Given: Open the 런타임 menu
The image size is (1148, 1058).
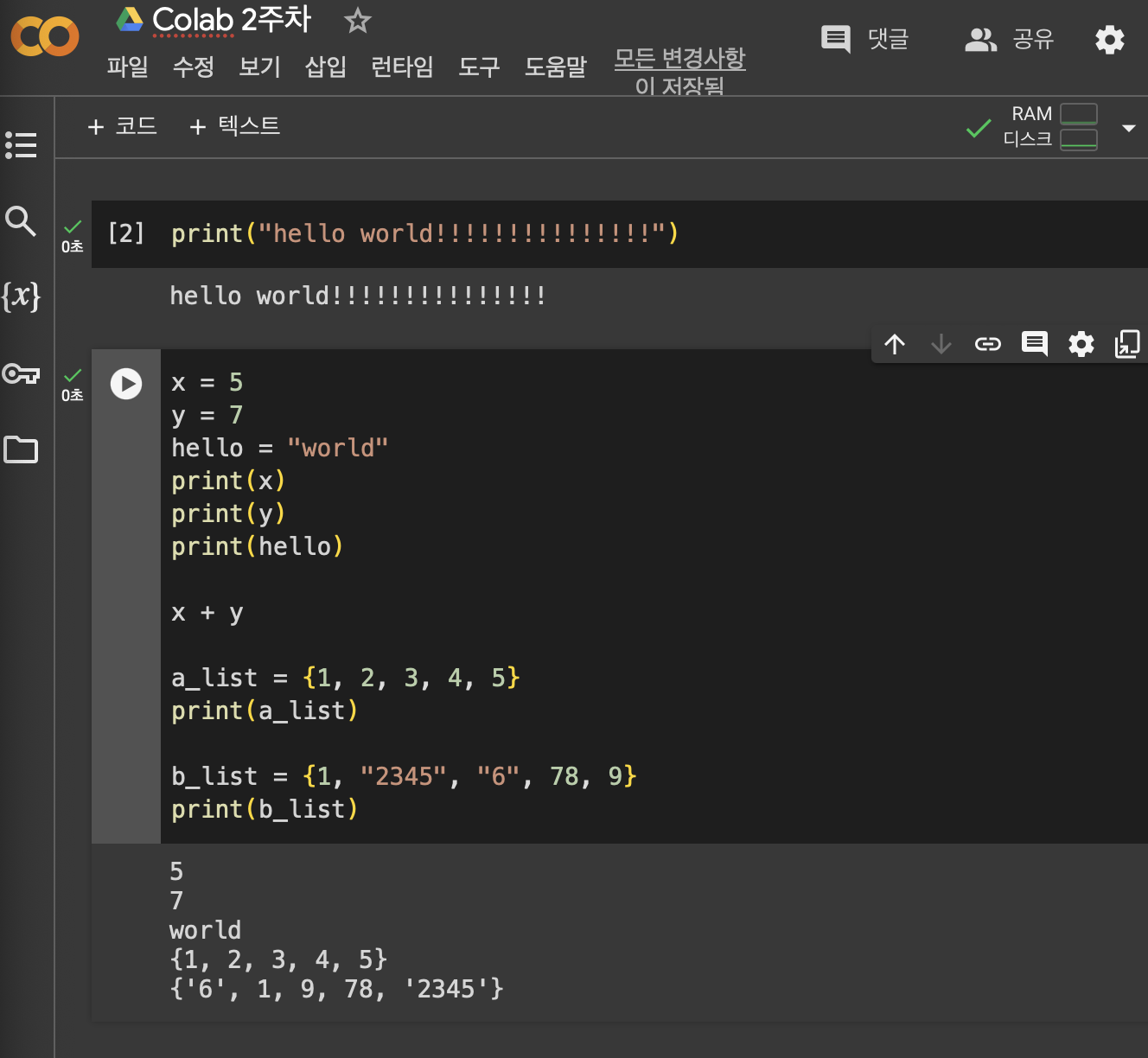Looking at the screenshot, I should (x=402, y=67).
